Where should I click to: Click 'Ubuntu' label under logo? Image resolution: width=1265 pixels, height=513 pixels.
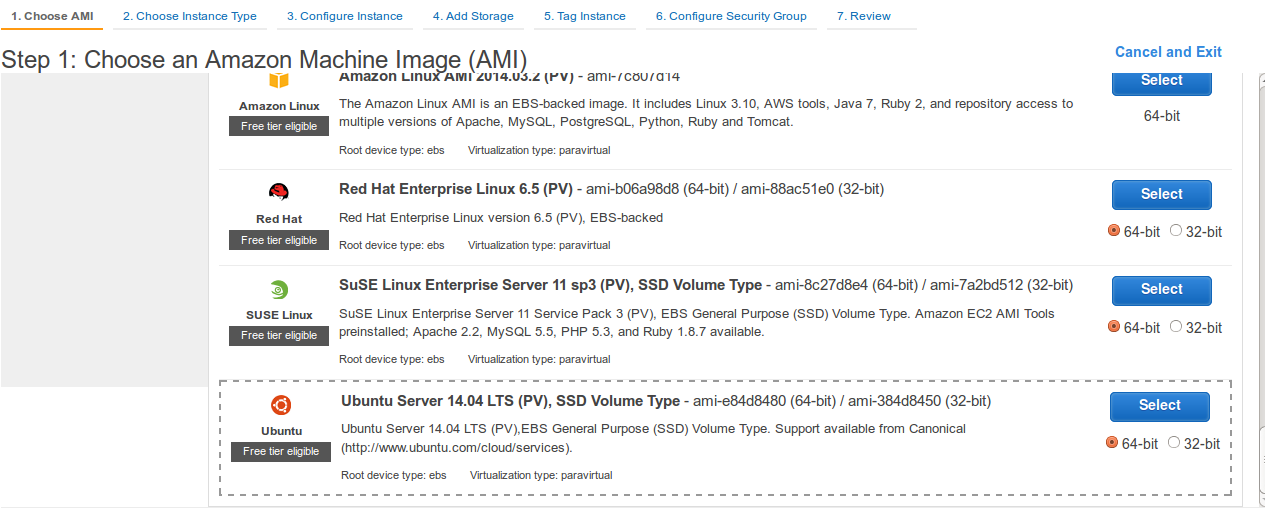coord(281,431)
